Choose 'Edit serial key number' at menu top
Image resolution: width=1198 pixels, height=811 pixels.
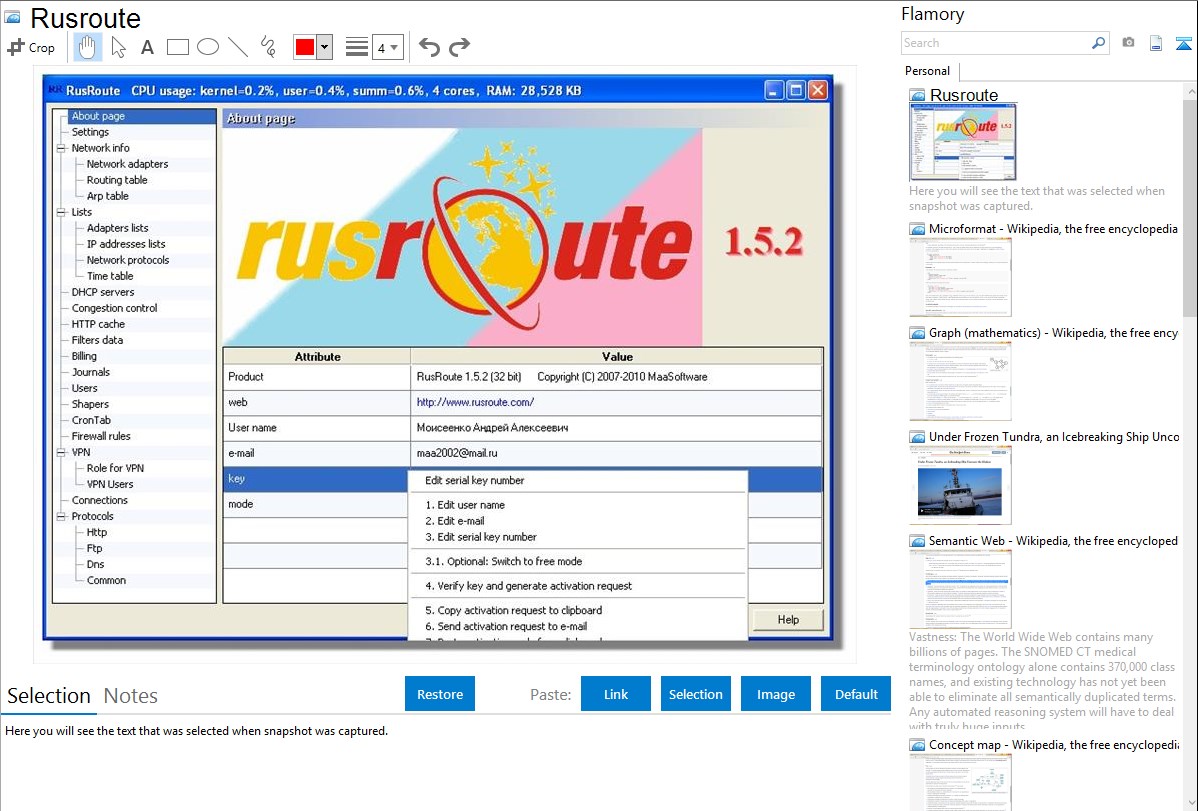(474, 481)
